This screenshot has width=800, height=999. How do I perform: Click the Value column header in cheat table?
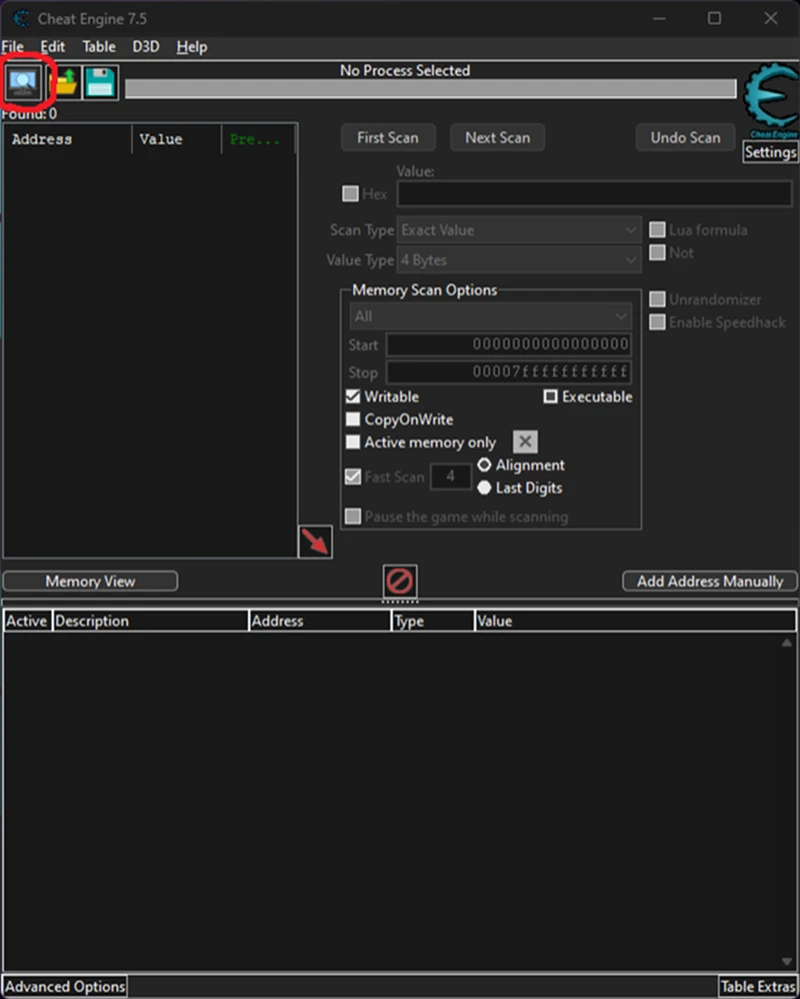(635, 621)
